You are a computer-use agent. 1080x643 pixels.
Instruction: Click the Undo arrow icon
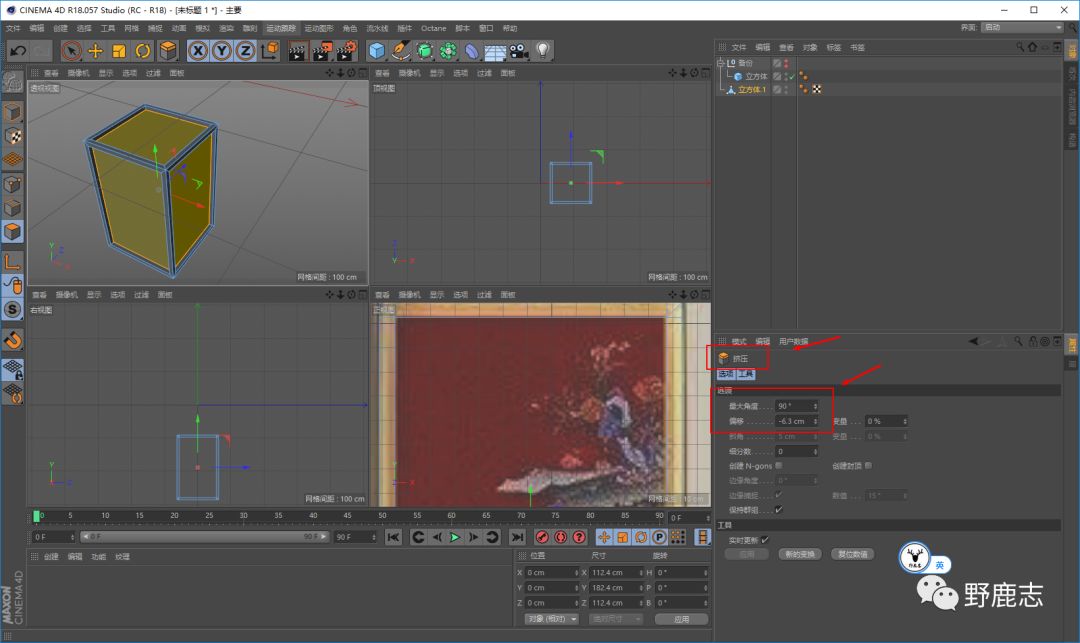(x=17, y=51)
